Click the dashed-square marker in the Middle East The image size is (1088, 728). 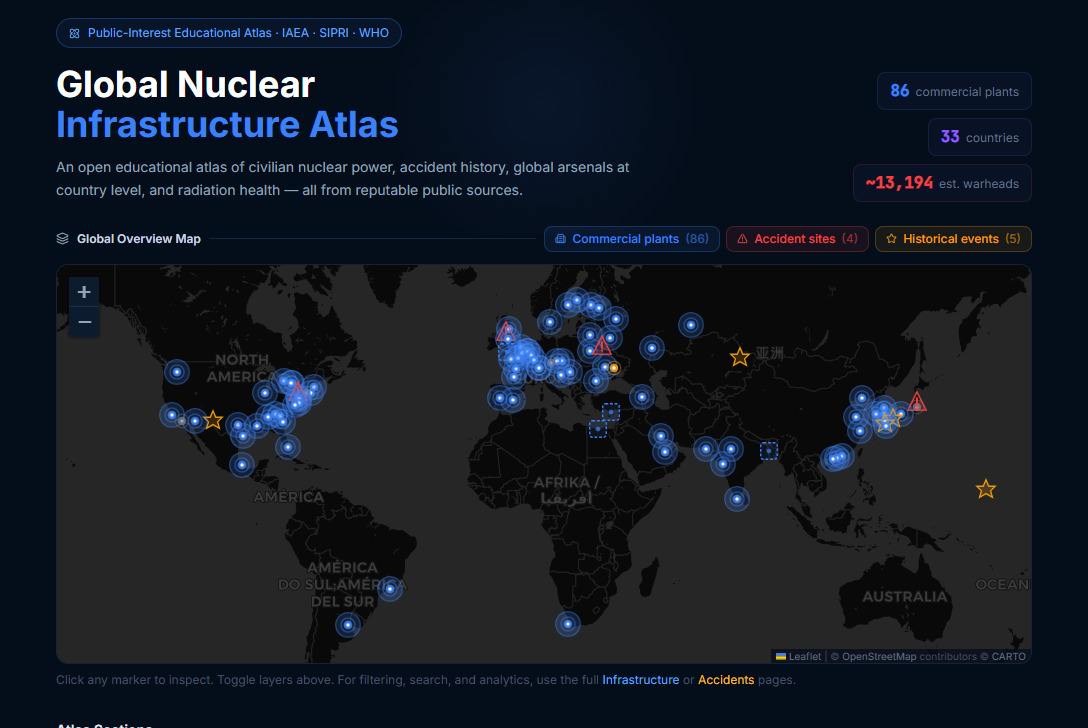pyautogui.click(x=611, y=412)
